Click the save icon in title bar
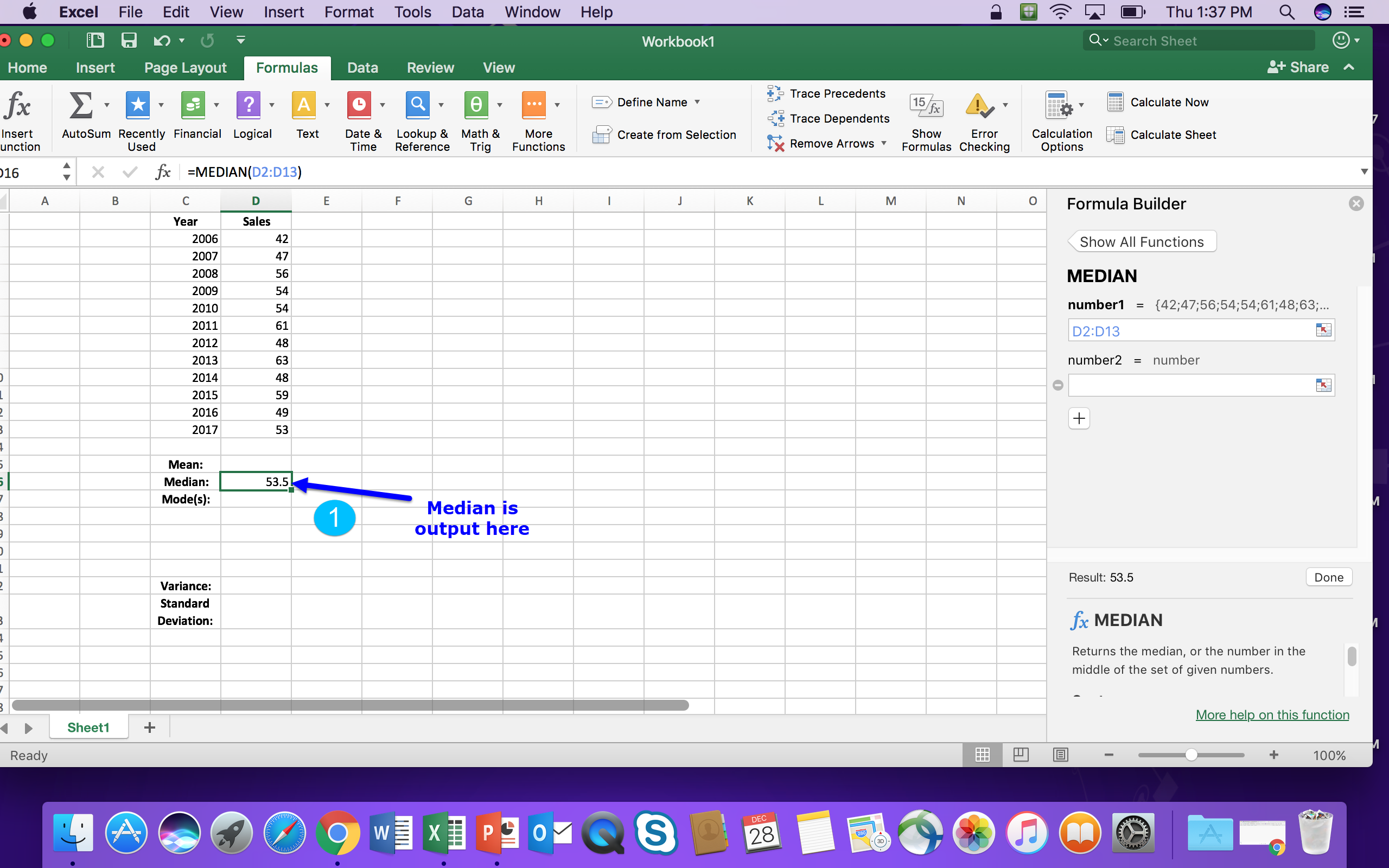The width and height of the screenshot is (1389, 868). pyautogui.click(x=129, y=40)
